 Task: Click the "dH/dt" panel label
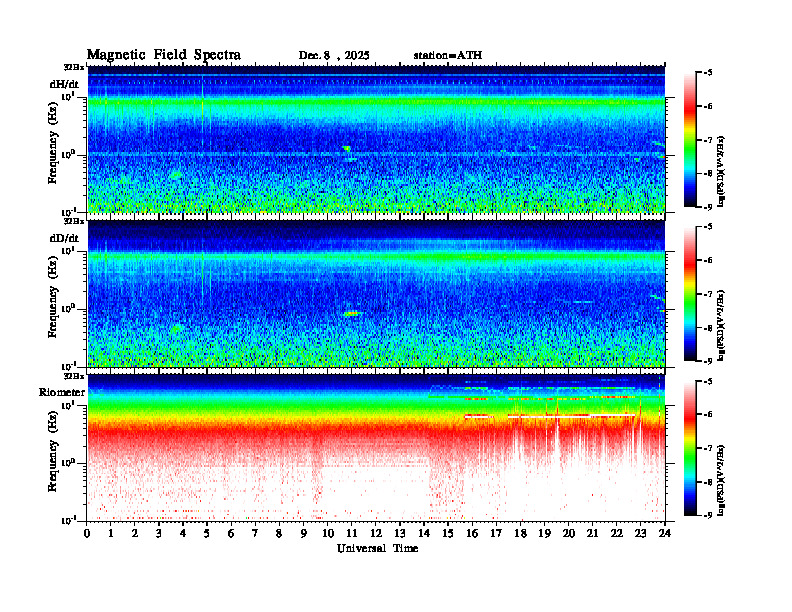tap(64, 84)
